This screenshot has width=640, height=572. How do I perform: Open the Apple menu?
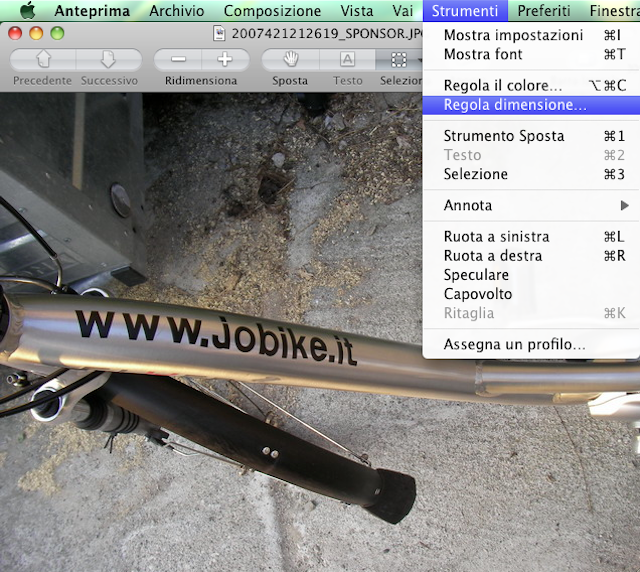click(27, 10)
